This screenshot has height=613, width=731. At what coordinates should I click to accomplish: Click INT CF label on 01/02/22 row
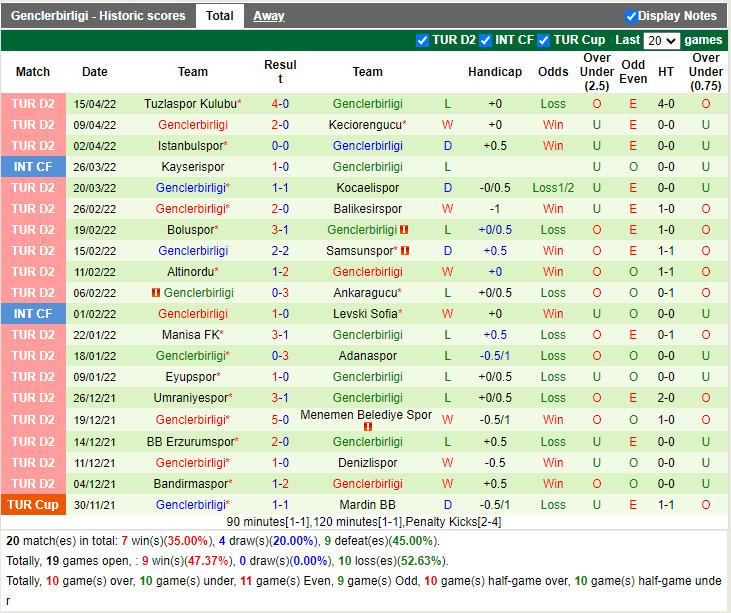coord(33,314)
